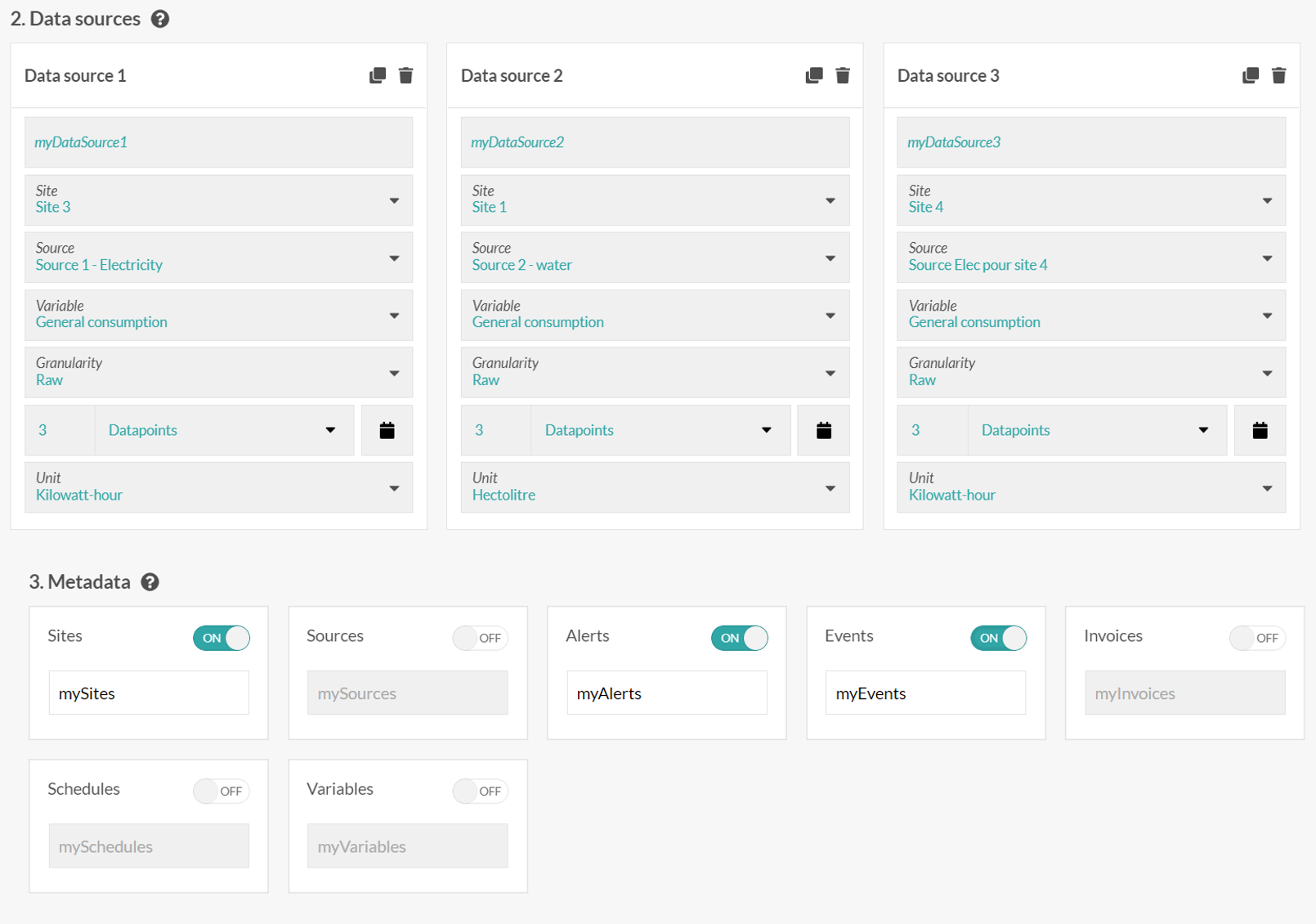Click the myDataSource1 name field

[x=218, y=142]
